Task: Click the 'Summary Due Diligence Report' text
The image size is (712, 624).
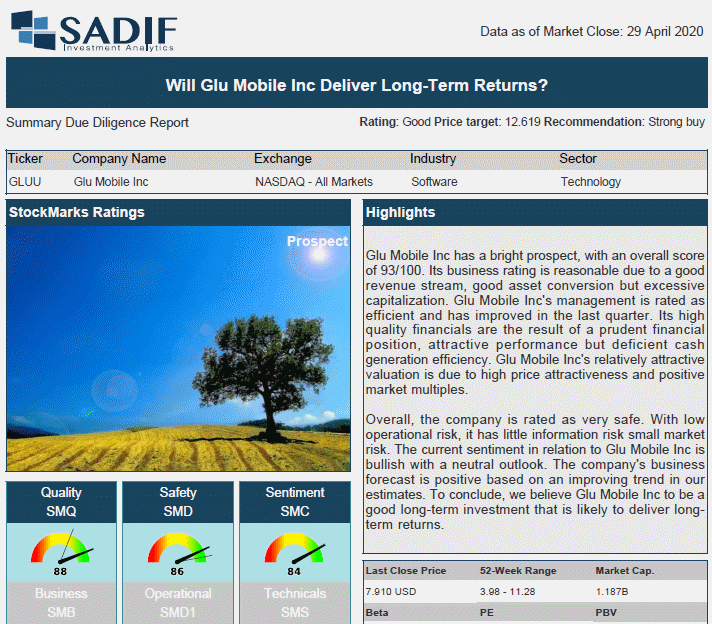Action: click(97, 123)
